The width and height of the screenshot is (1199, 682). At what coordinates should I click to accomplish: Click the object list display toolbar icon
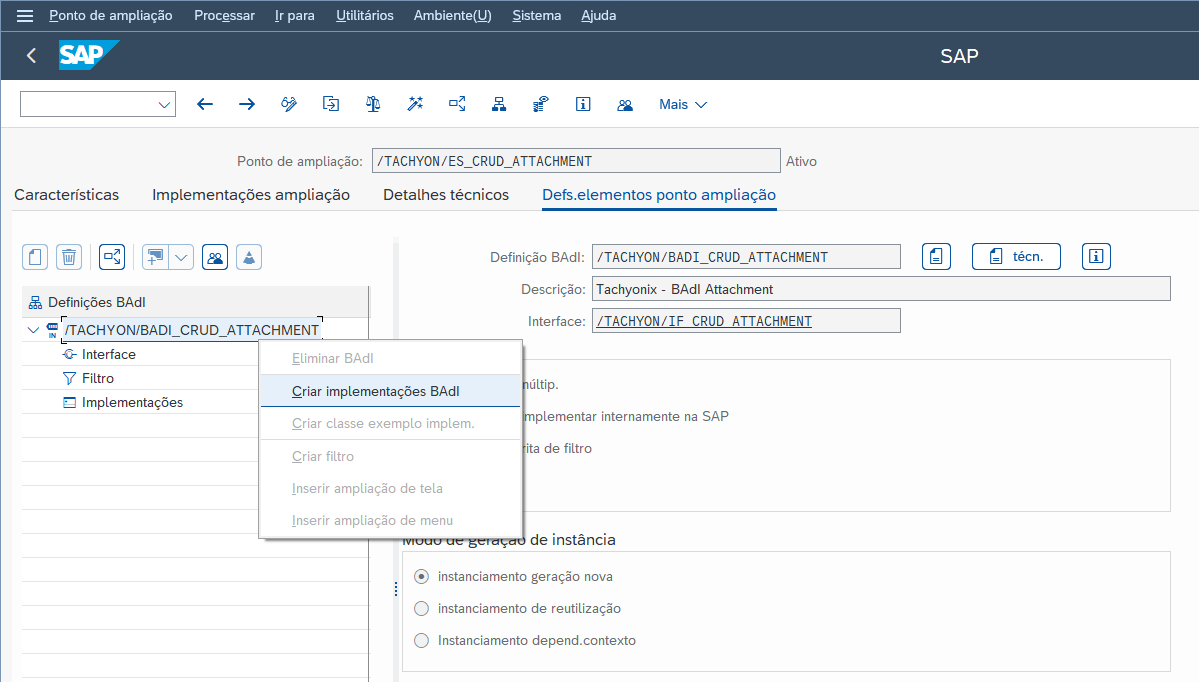541,104
